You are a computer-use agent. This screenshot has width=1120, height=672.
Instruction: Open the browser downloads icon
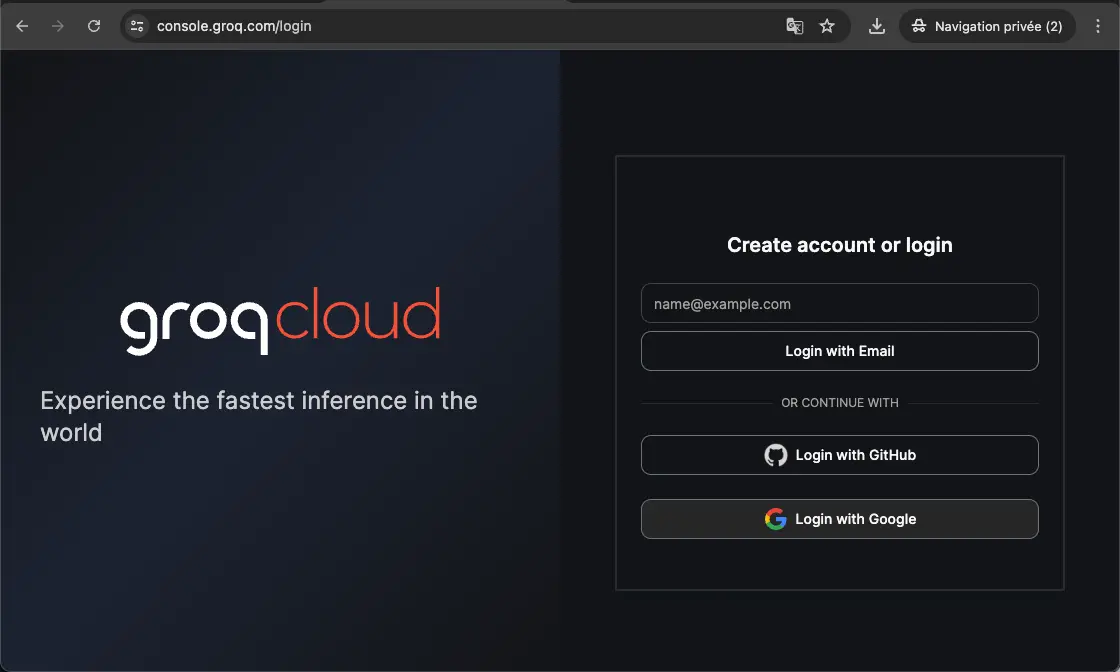877,27
